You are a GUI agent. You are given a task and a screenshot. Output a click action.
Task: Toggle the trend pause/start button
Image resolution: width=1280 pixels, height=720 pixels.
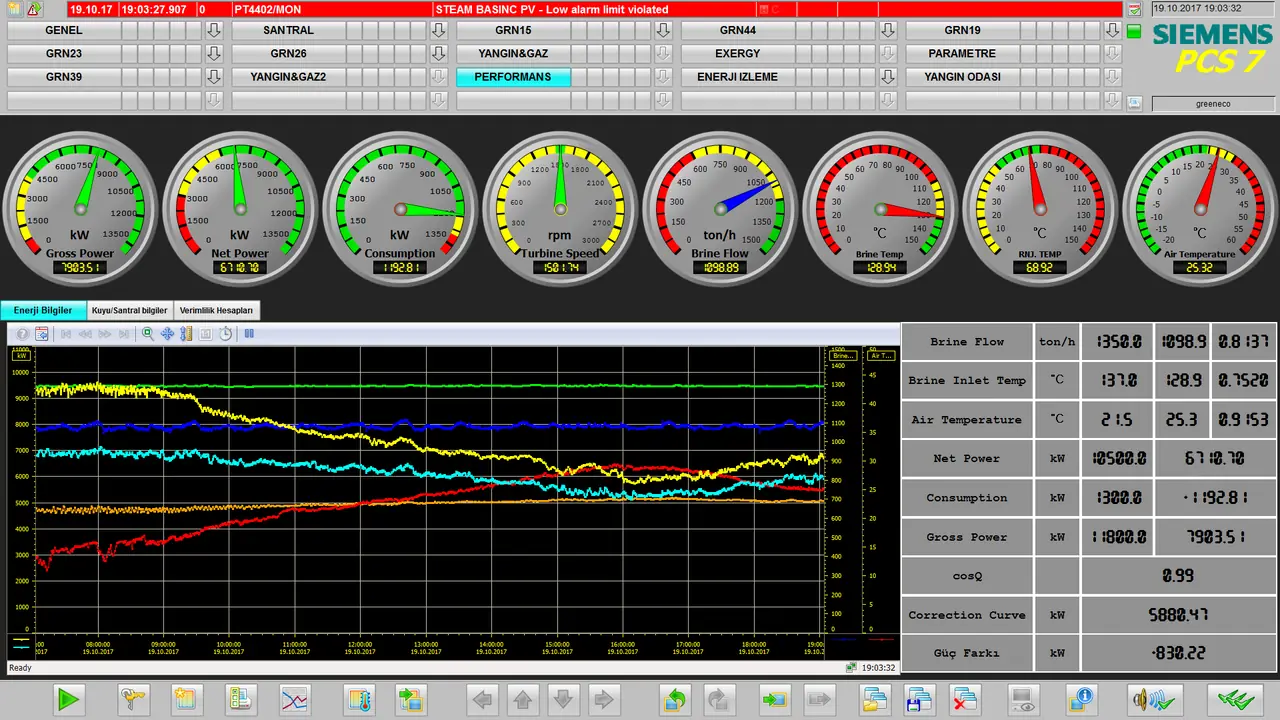[x=249, y=334]
